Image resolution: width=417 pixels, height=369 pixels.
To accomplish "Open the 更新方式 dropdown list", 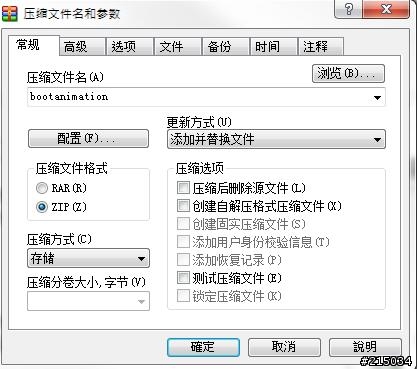I will 276,139.
